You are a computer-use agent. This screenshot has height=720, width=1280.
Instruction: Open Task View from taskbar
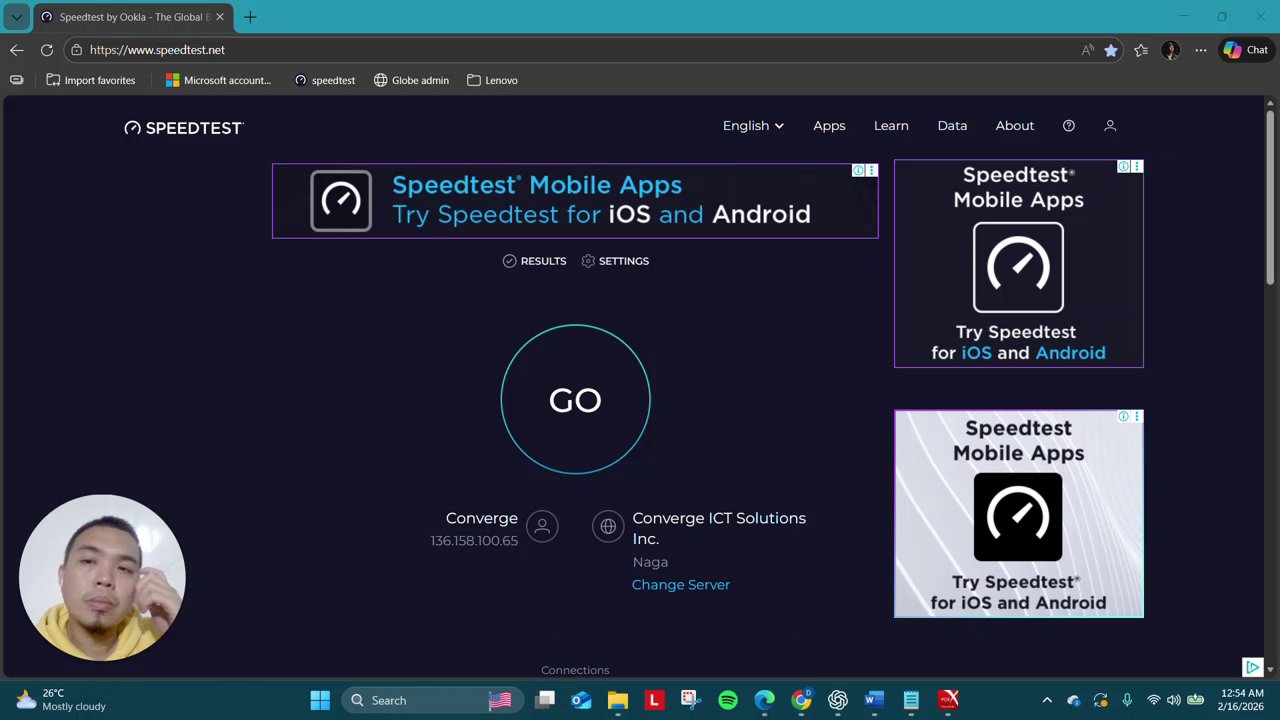coord(545,700)
